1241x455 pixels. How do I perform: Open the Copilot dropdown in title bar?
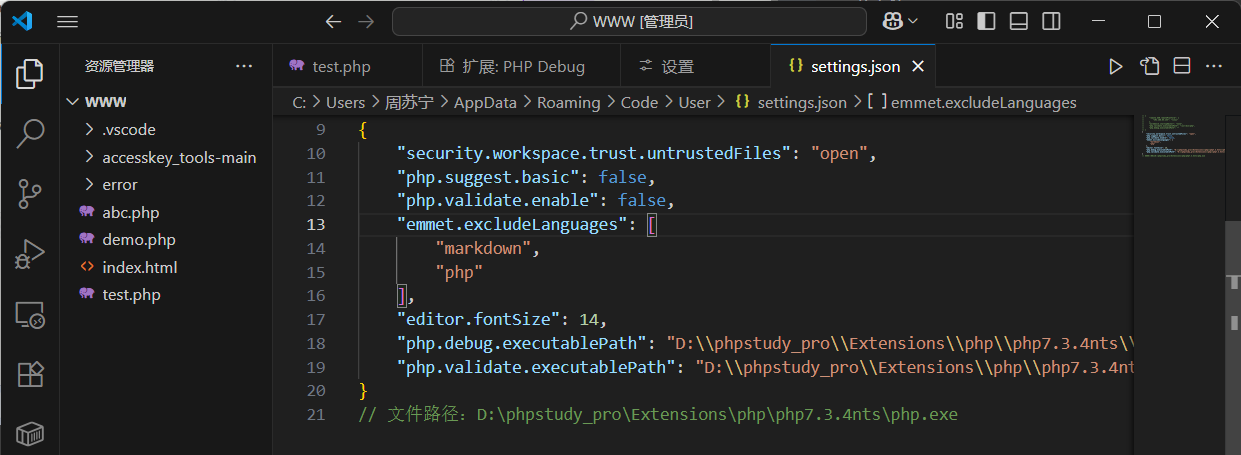[901, 21]
